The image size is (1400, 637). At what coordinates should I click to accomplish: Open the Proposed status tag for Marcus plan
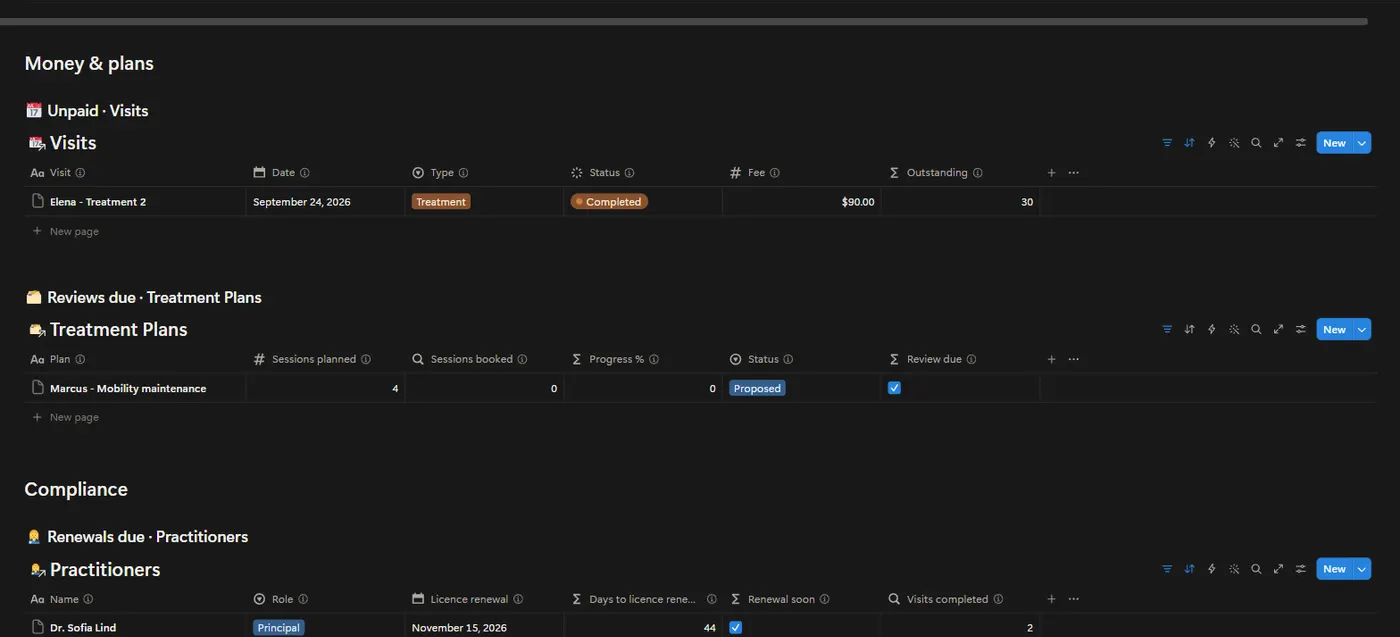[757, 388]
